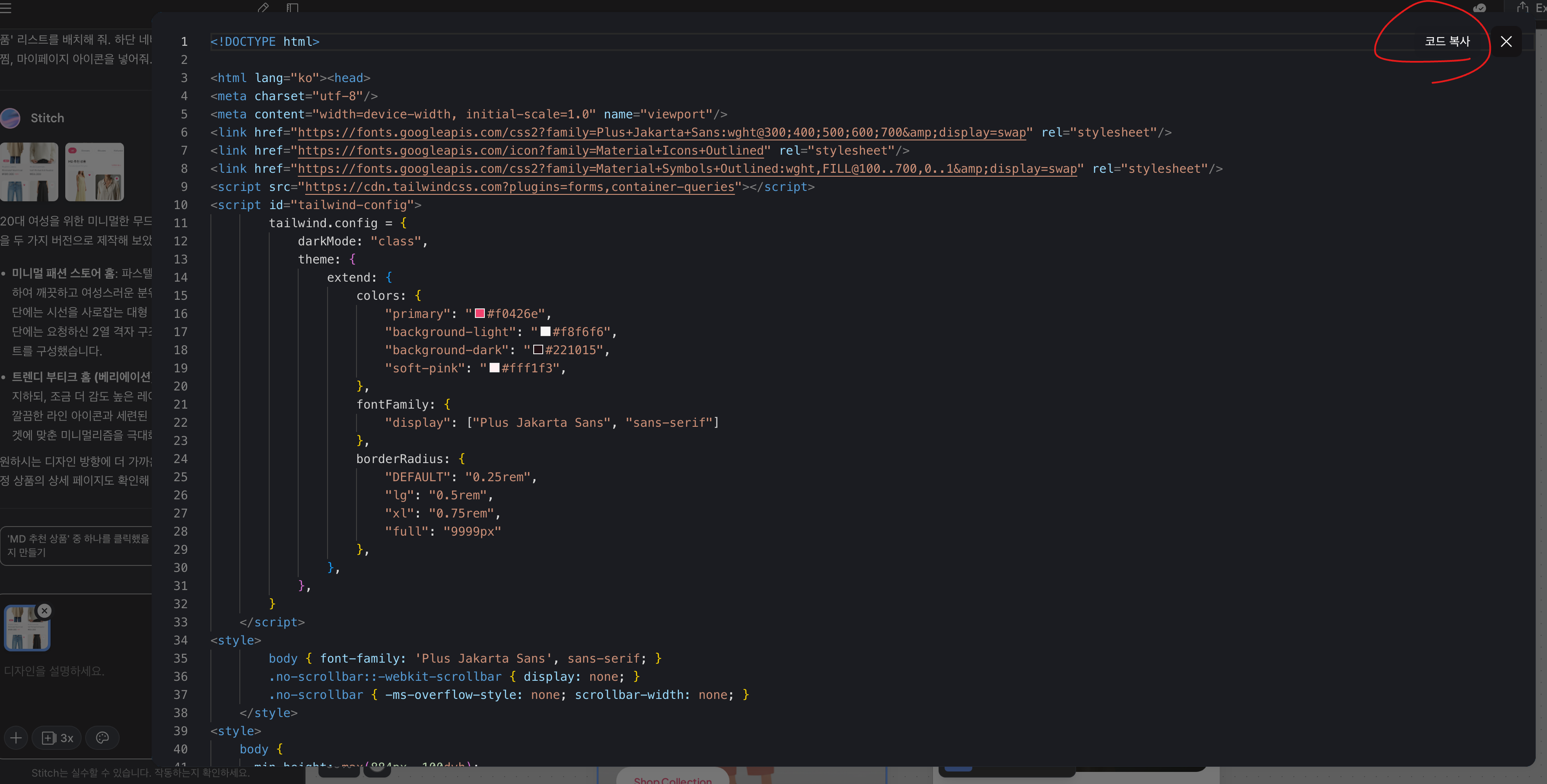The image size is (1547, 784).
Task: Open the hamburger menu
Action: coord(6,8)
